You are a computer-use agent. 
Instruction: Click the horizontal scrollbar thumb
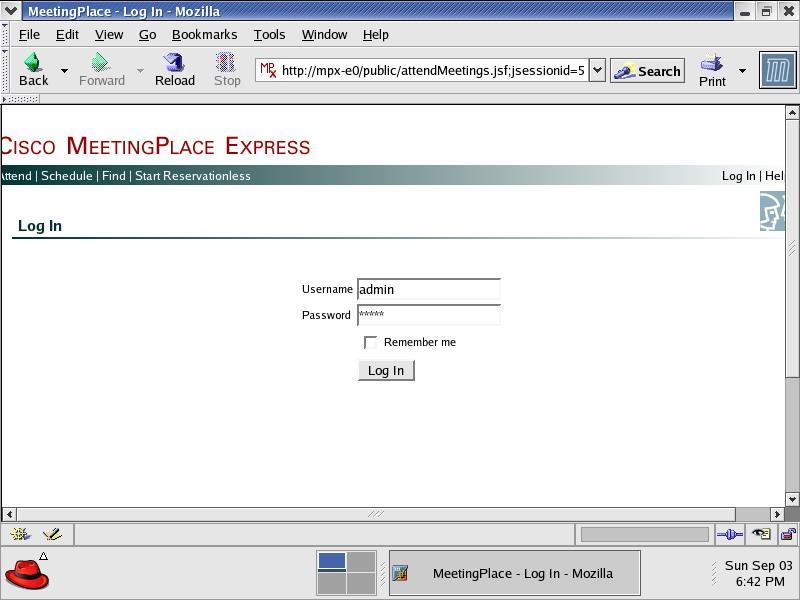click(376, 514)
